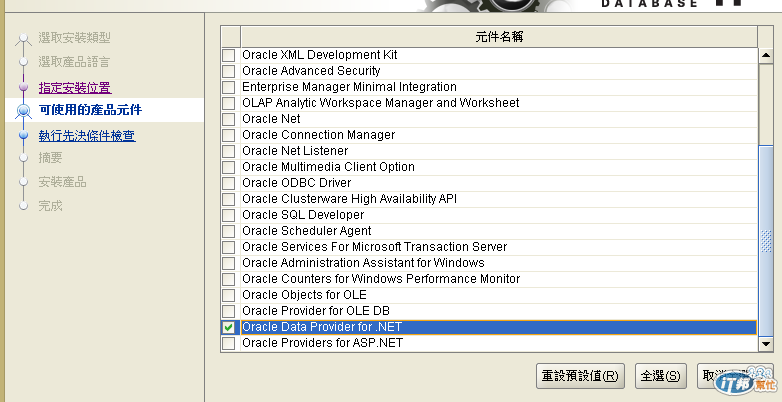
Task: Check Oracle Clusterware High Availability API checkbox
Action: [228, 199]
